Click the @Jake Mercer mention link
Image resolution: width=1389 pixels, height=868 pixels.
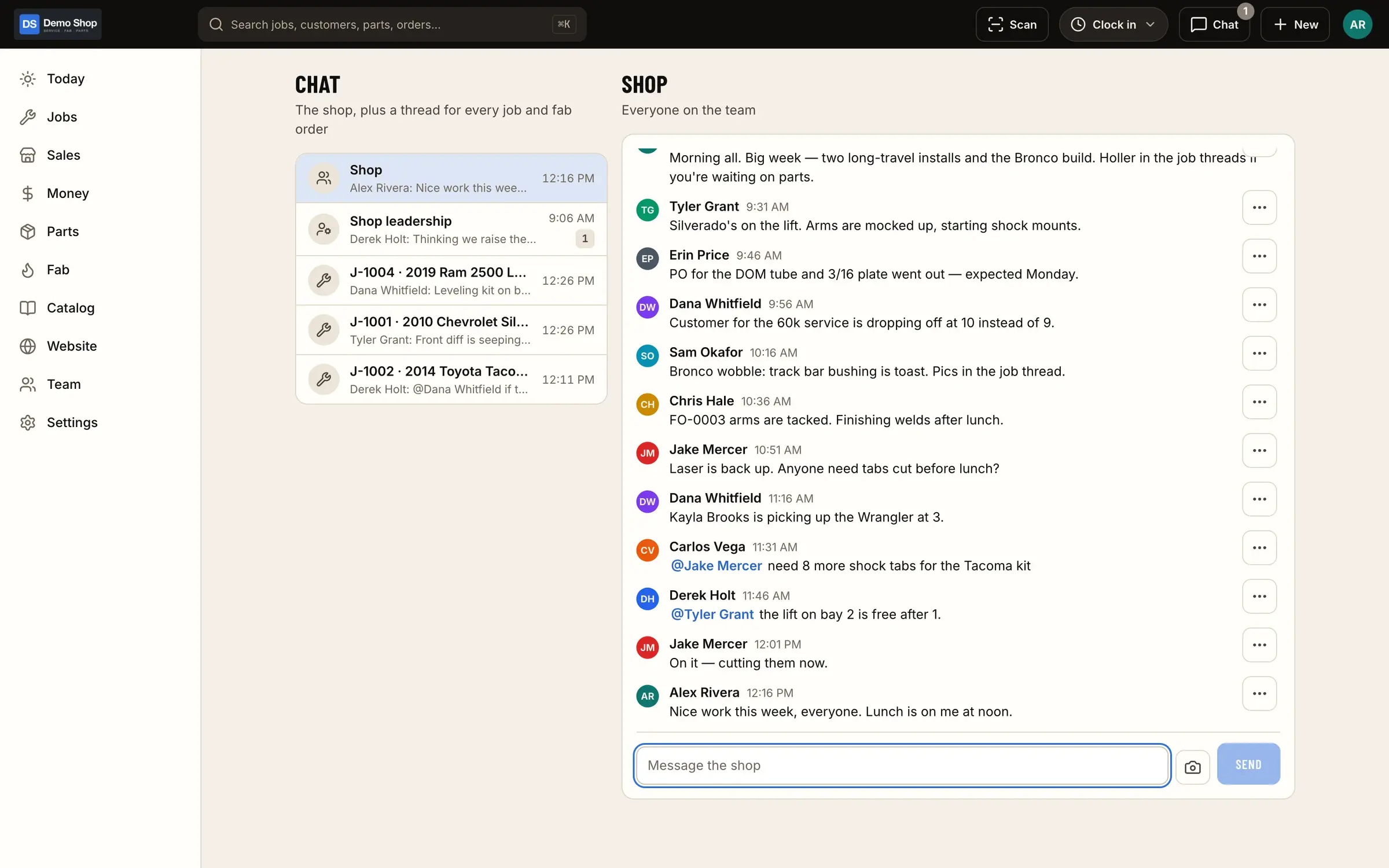pos(716,566)
